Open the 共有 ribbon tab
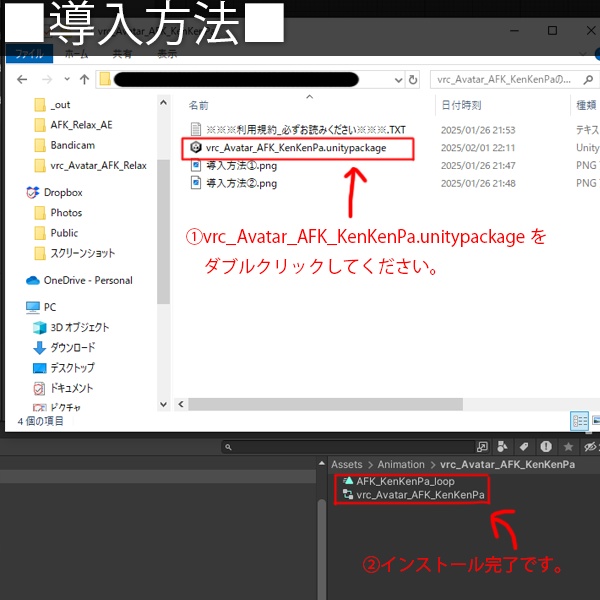Viewport: 600px width, 600px height. tap(122, 54)
